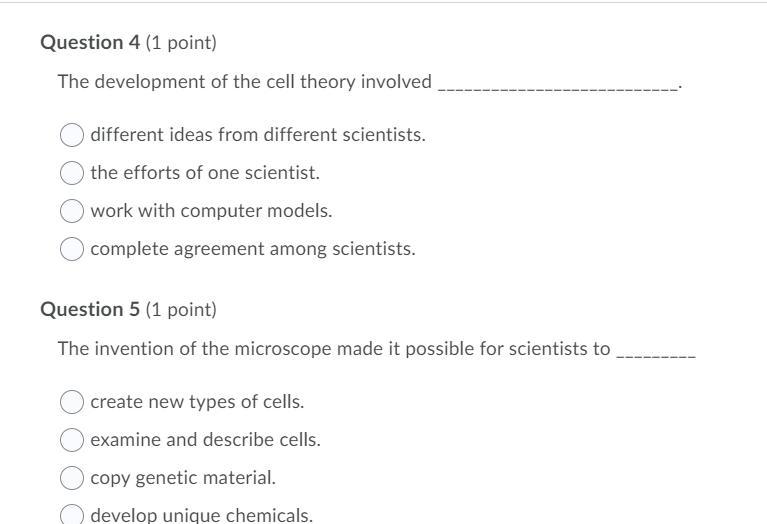Click the 'copy genetic material.' answer label
Screen dimensions: 767x524
pyautogui.click(x=183, y=478)
